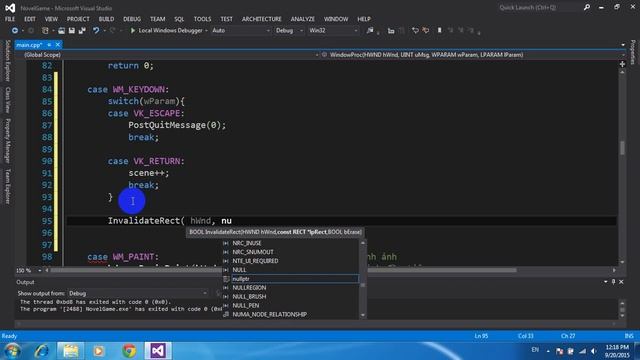
Task: Select NULLREGION in the IntelliSense list
Action: (x=291, y=288)
